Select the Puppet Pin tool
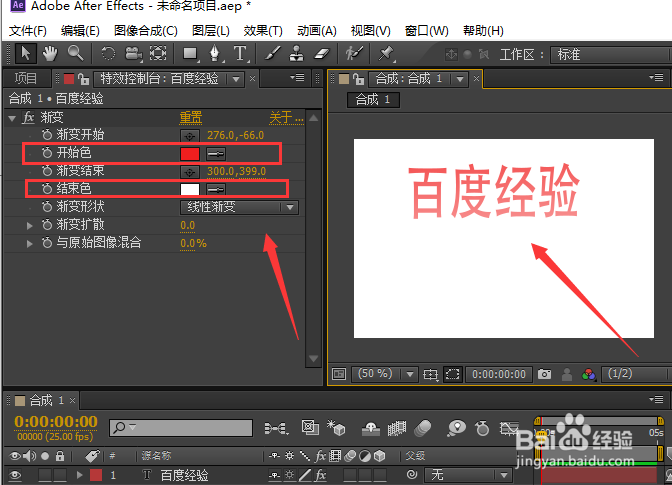672x485 pixels. [386, 54]
